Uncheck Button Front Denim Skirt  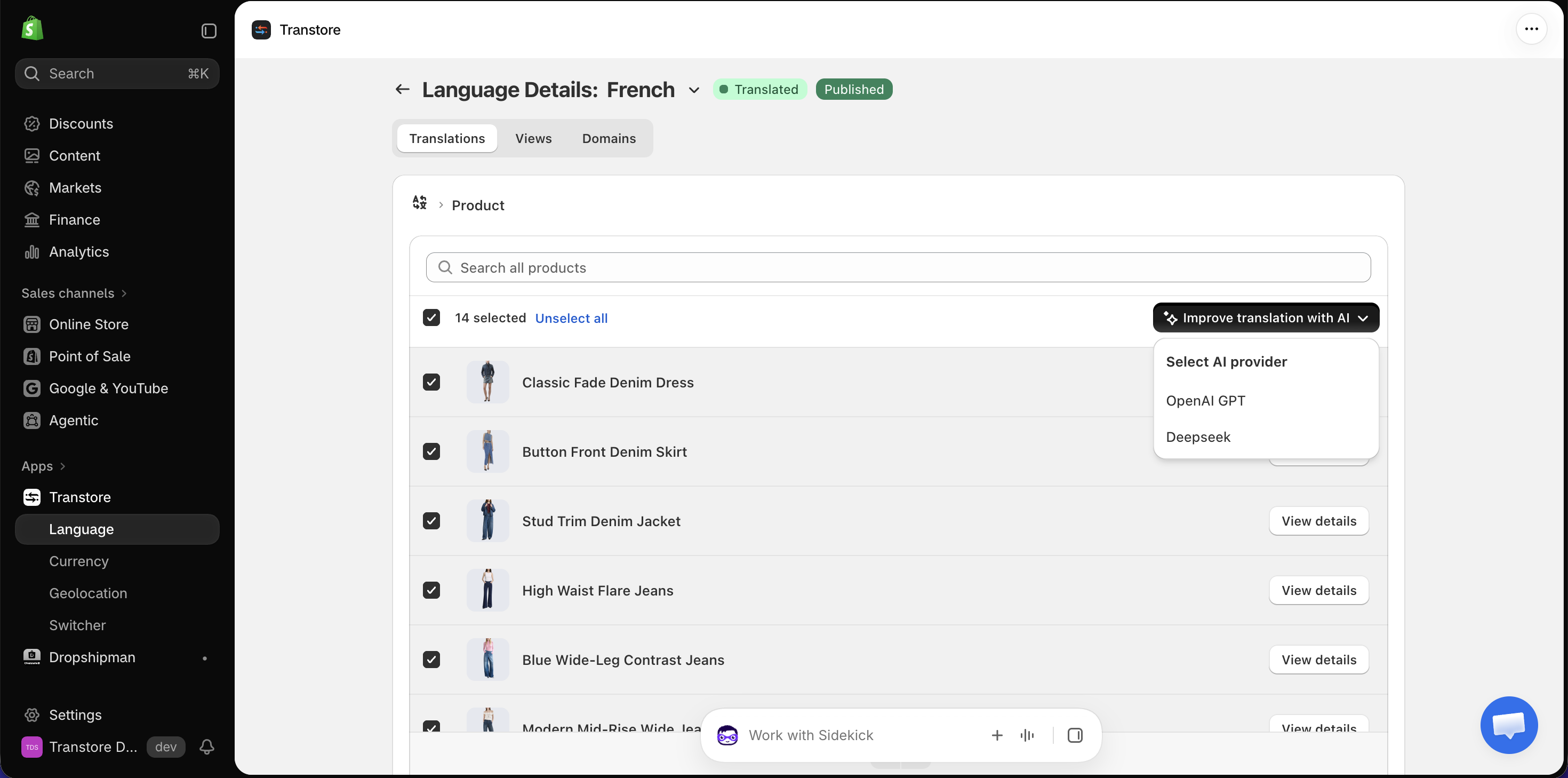(431, 451)
